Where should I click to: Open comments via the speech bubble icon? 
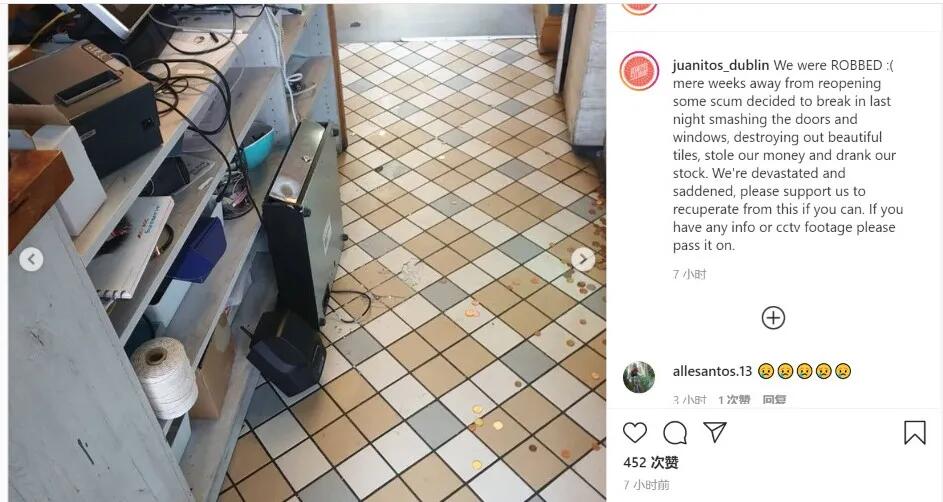tap(675, 432)
